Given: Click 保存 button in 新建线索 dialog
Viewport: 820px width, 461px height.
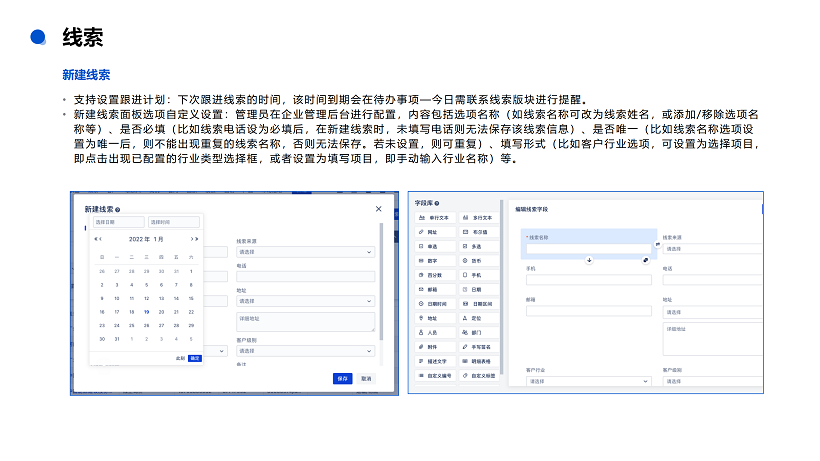Looking at the screenshot, I should [343, 378].
